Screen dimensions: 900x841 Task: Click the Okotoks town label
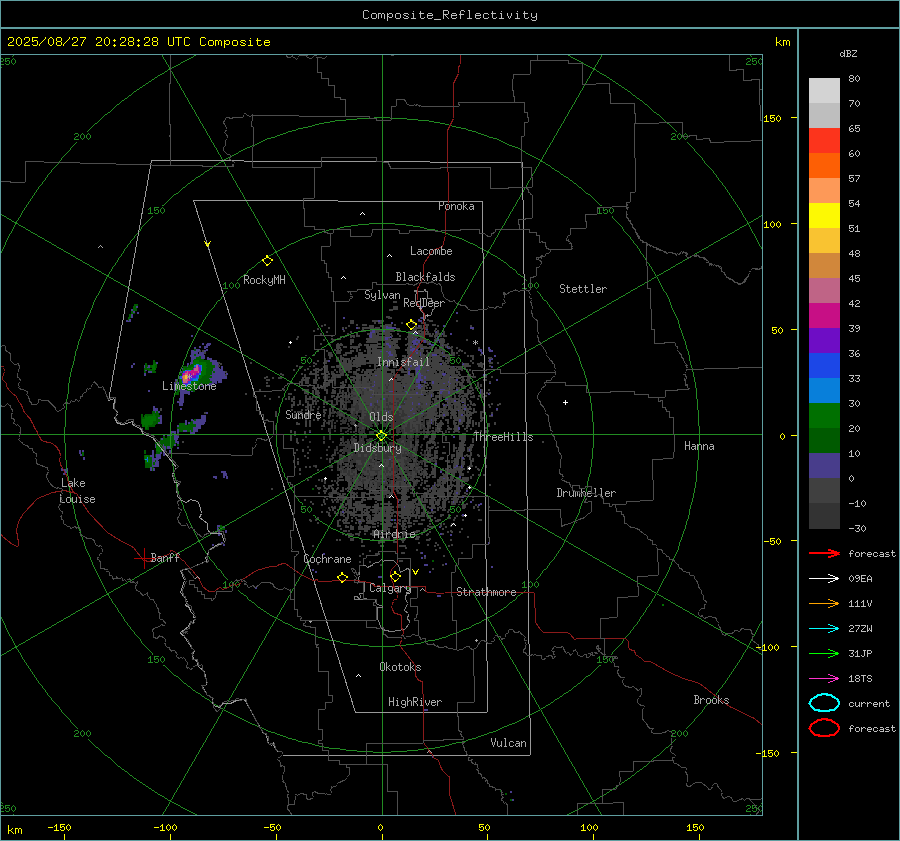(x=400, y=667)
